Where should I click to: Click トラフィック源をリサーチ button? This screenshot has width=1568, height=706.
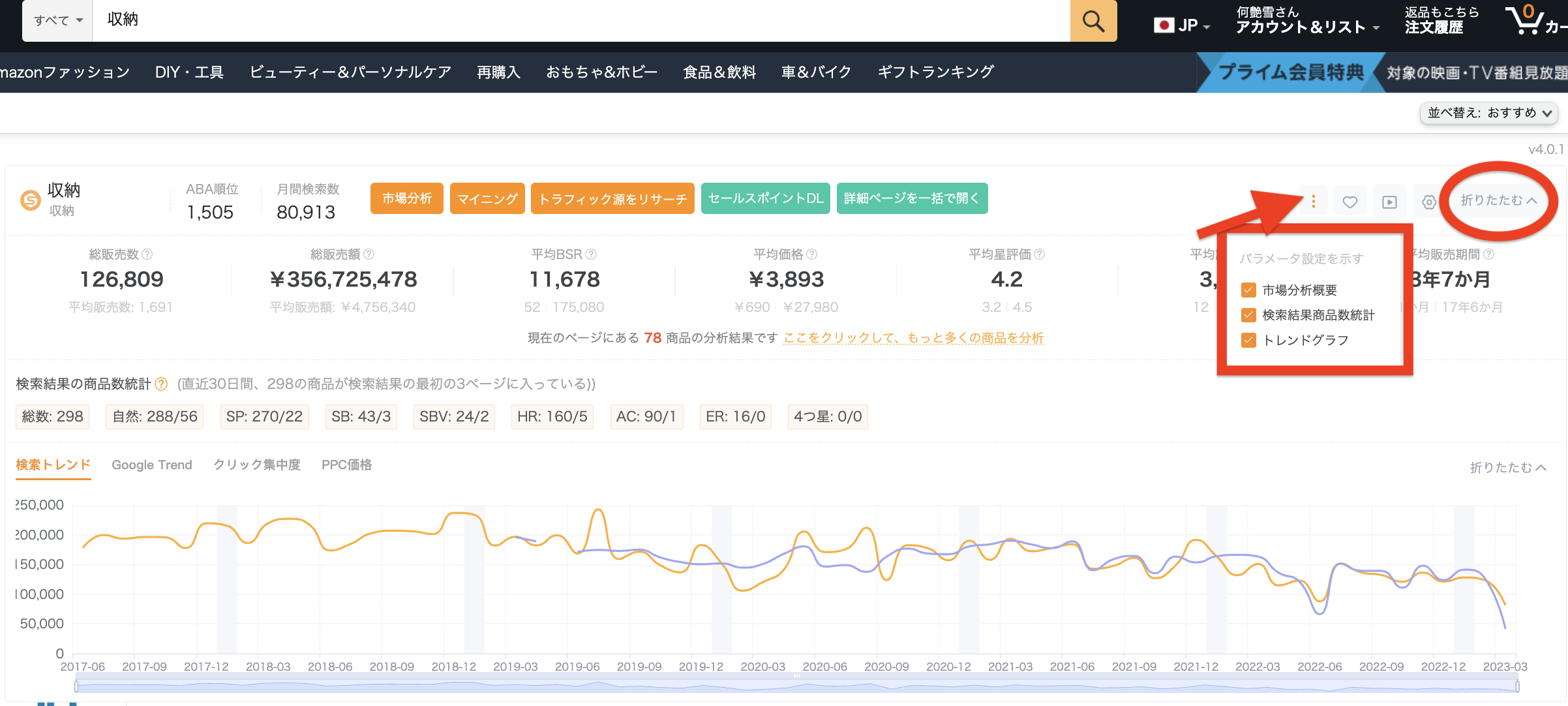coord(612,198)
